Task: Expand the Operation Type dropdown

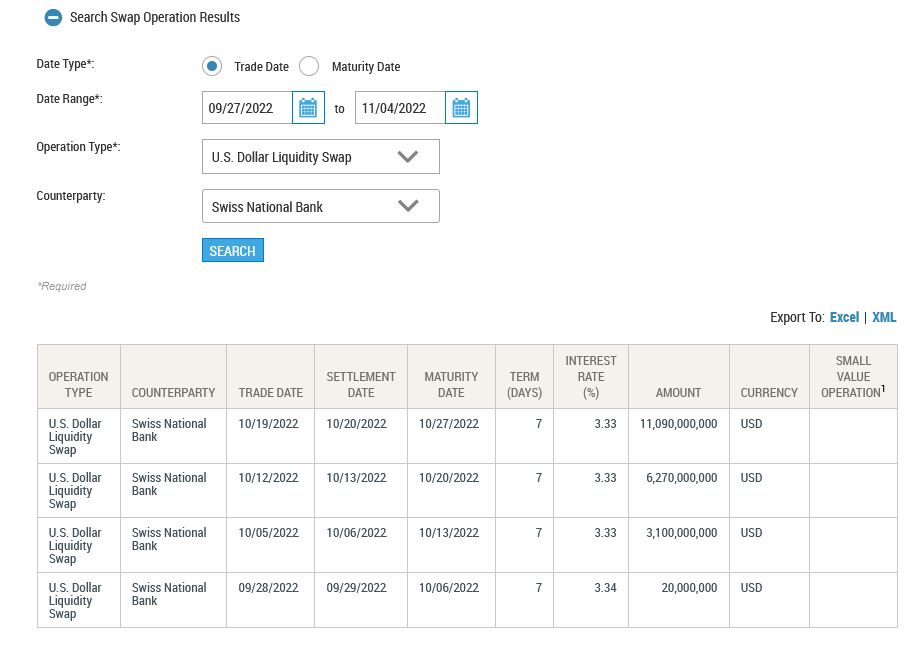Action: click(x=320, y=157)
